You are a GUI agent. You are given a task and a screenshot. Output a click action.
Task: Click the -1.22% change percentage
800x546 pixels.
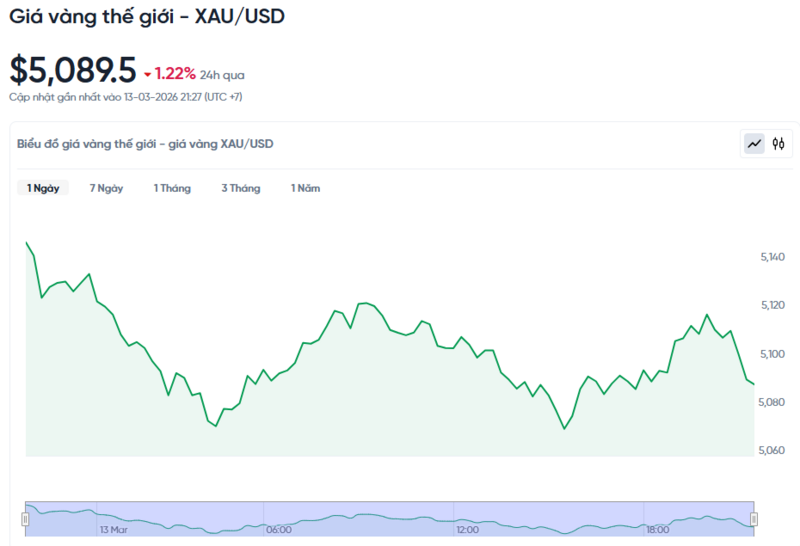coord(175,74)
